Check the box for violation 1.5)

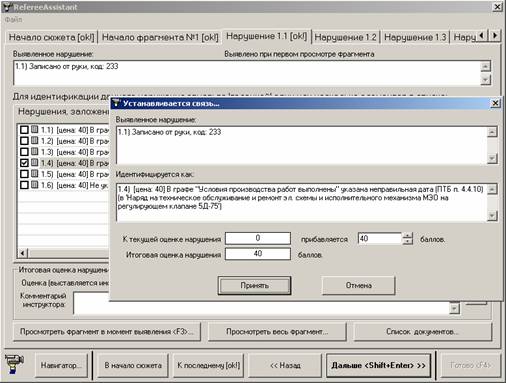(x=24, y=174)
